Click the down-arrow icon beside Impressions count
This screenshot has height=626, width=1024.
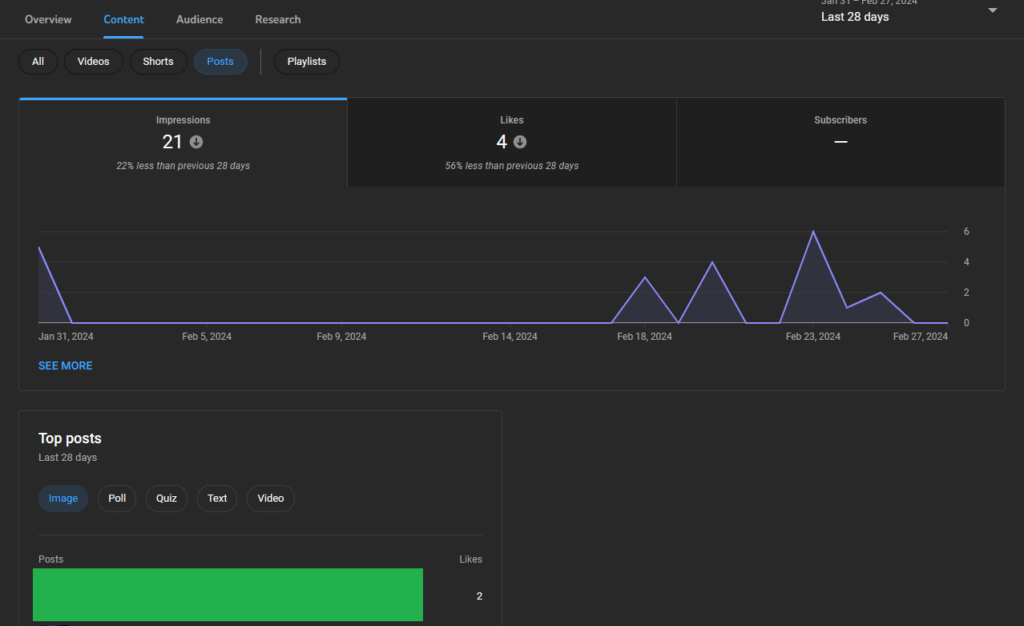197,142
